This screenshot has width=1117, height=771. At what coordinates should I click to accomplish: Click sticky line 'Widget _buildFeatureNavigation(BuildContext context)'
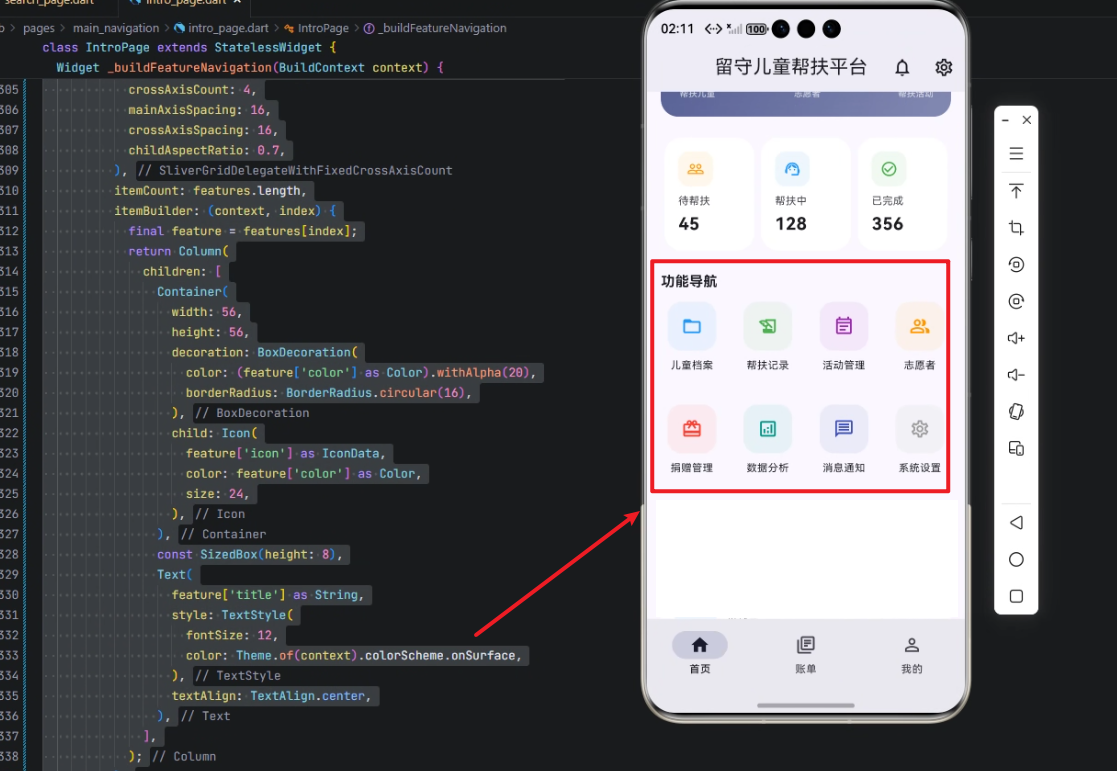tap(250, 68)
